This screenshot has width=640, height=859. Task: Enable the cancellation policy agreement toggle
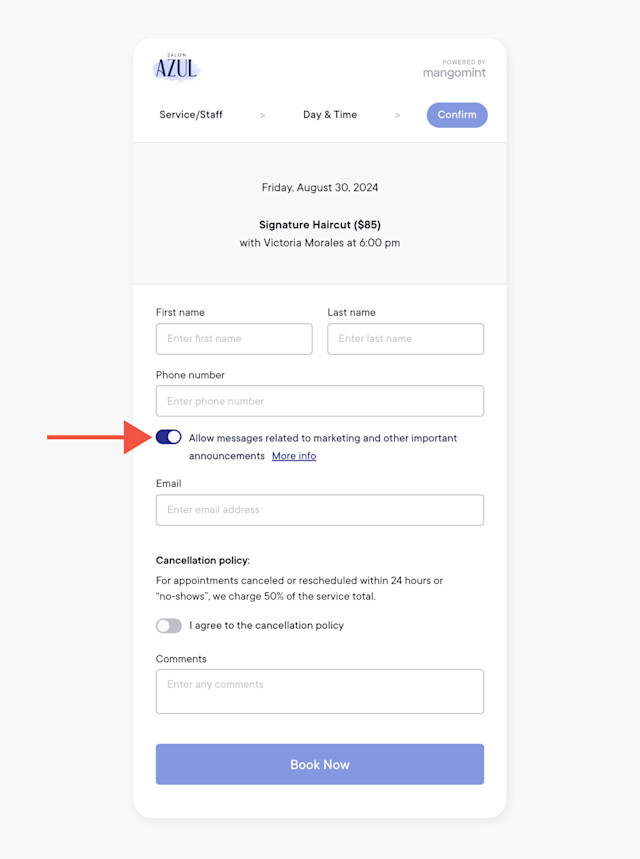click(169, 626)
